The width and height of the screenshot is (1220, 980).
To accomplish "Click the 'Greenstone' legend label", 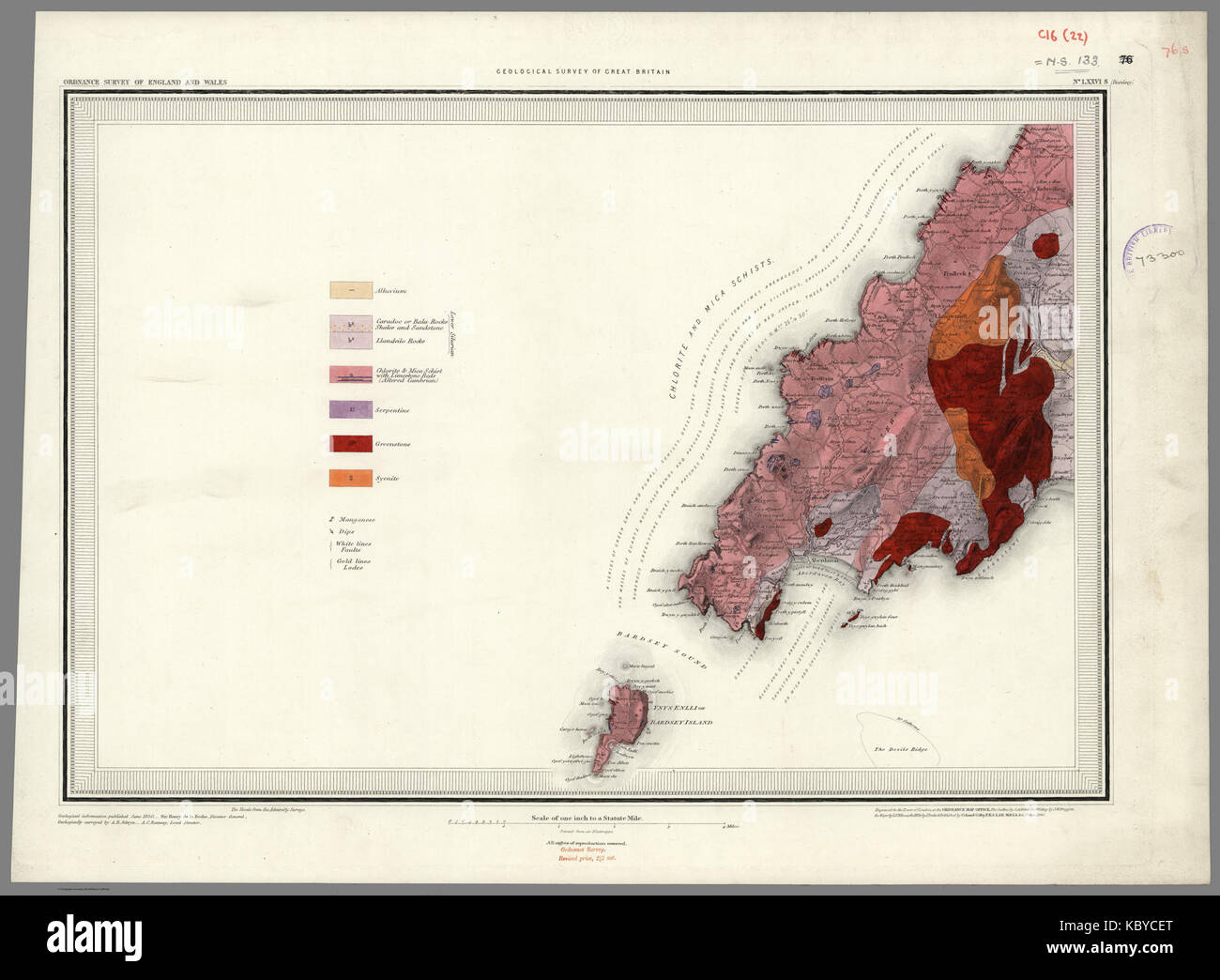I will tap(392, 444).
